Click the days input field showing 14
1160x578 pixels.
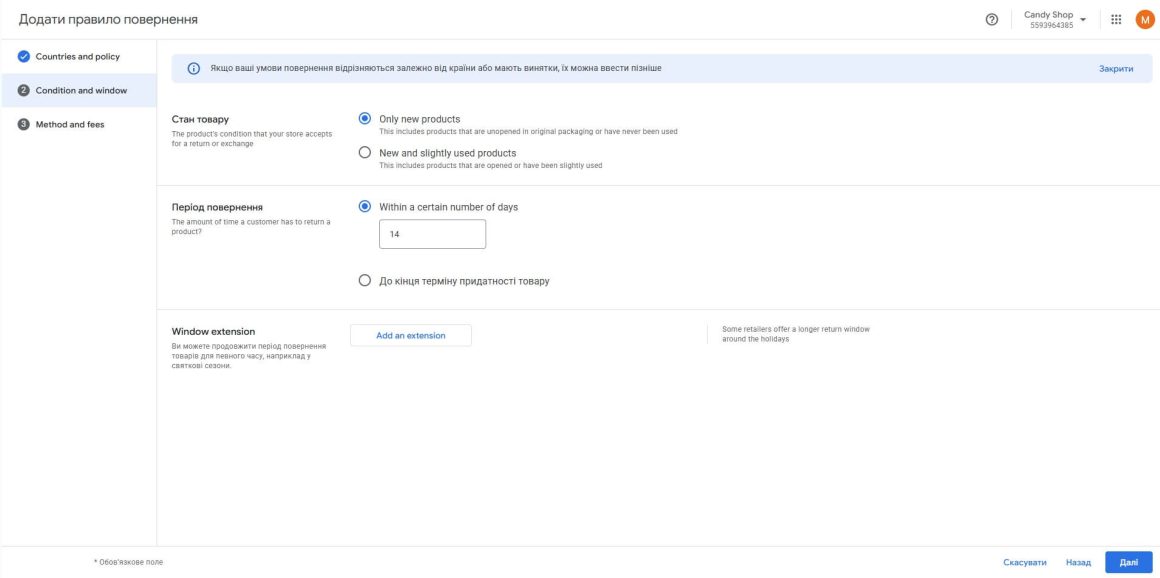[432, 234]
